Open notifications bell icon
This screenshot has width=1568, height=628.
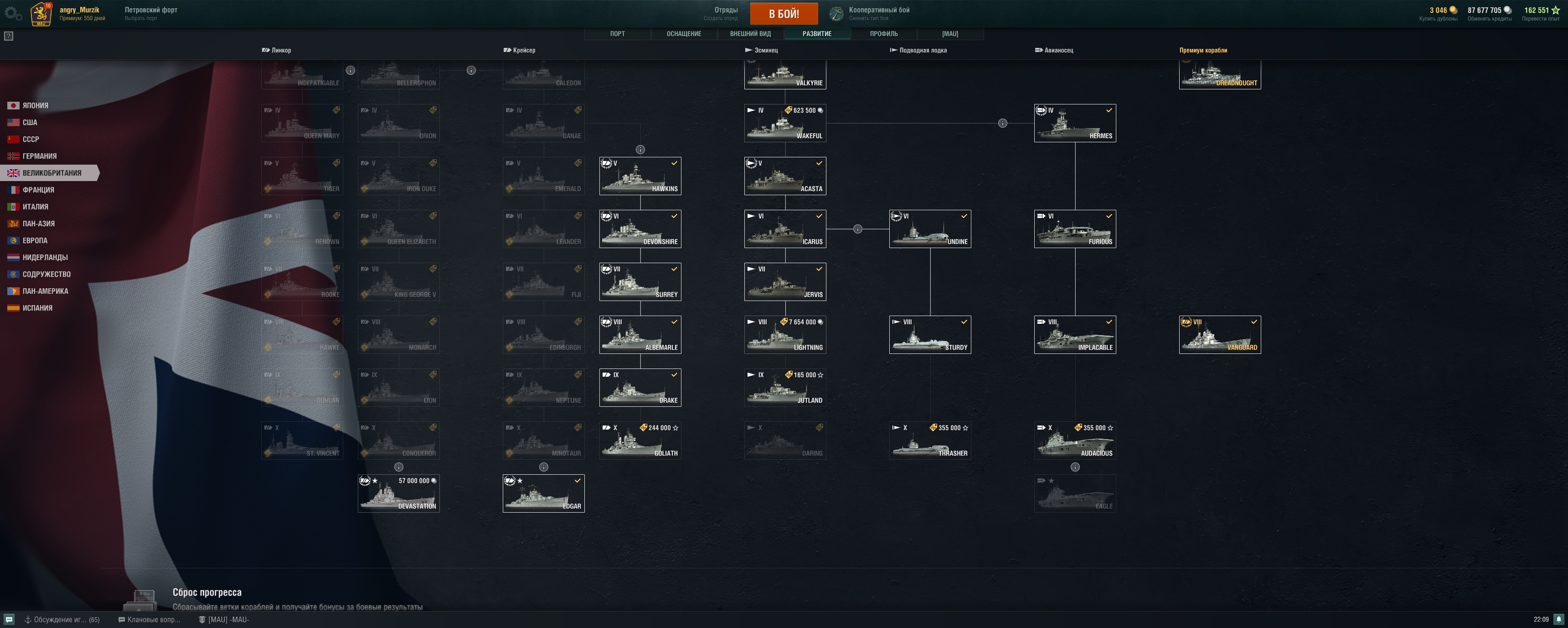(x=1559, y=619)
